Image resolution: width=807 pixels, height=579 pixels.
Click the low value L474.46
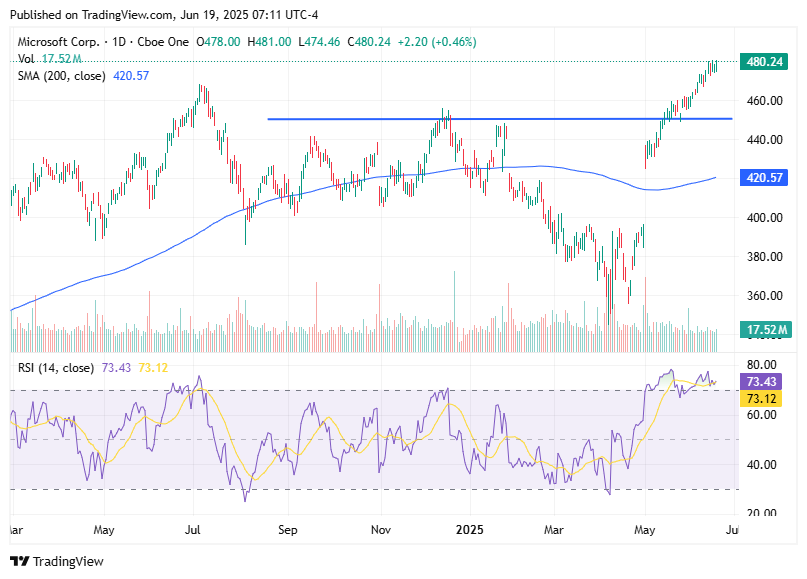pos(319,42)
